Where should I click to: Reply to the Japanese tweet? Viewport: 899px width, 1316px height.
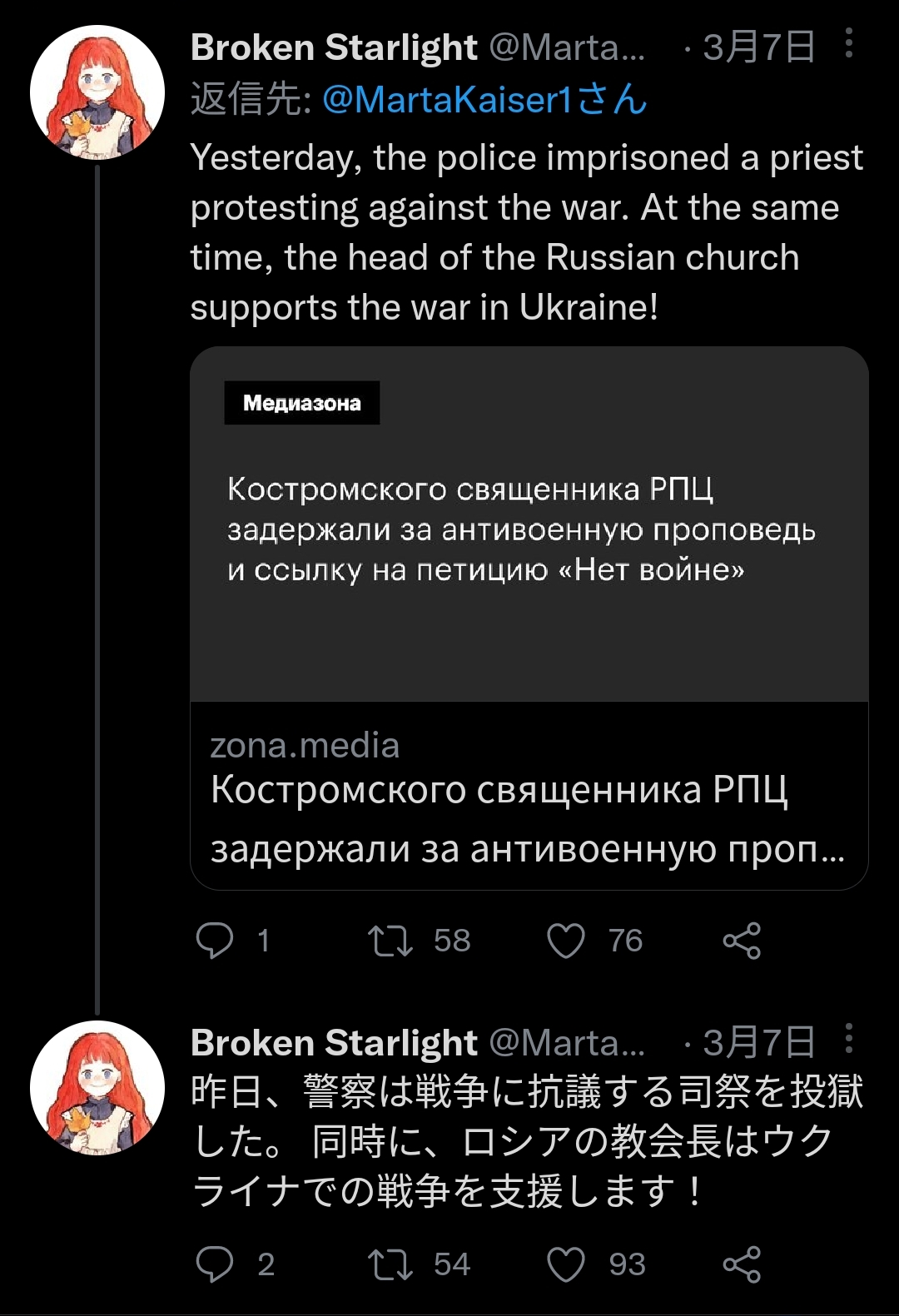(x=215, y=1264)
